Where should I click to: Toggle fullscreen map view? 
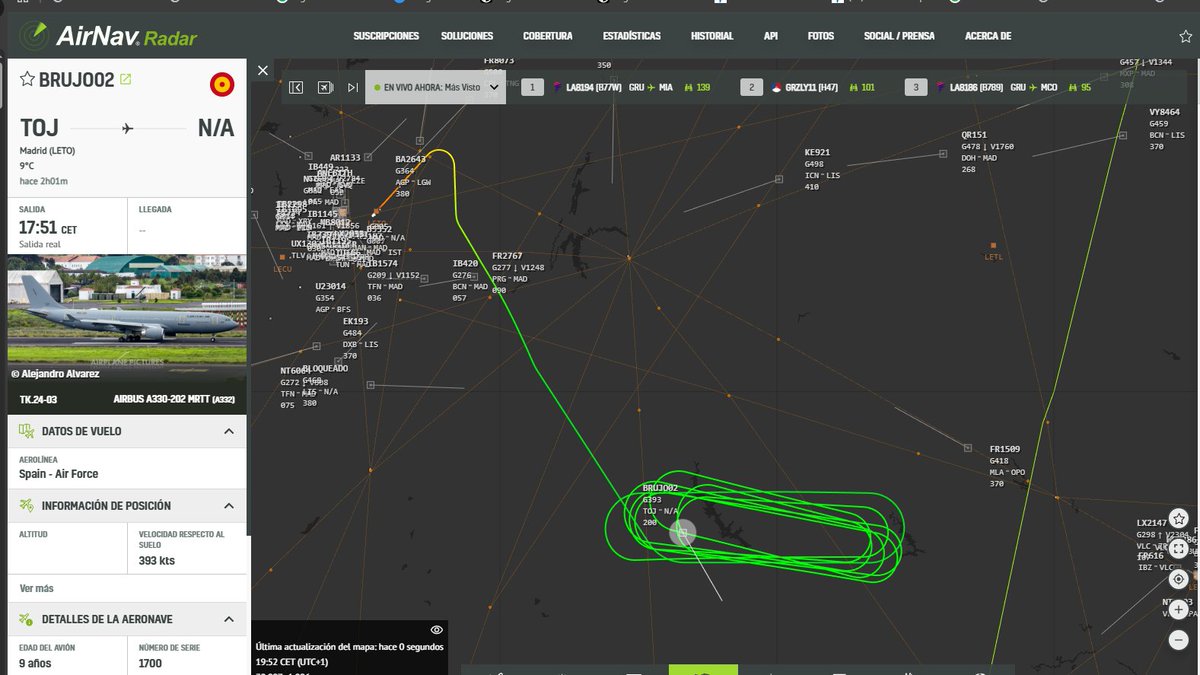(x=1179, y=548)
